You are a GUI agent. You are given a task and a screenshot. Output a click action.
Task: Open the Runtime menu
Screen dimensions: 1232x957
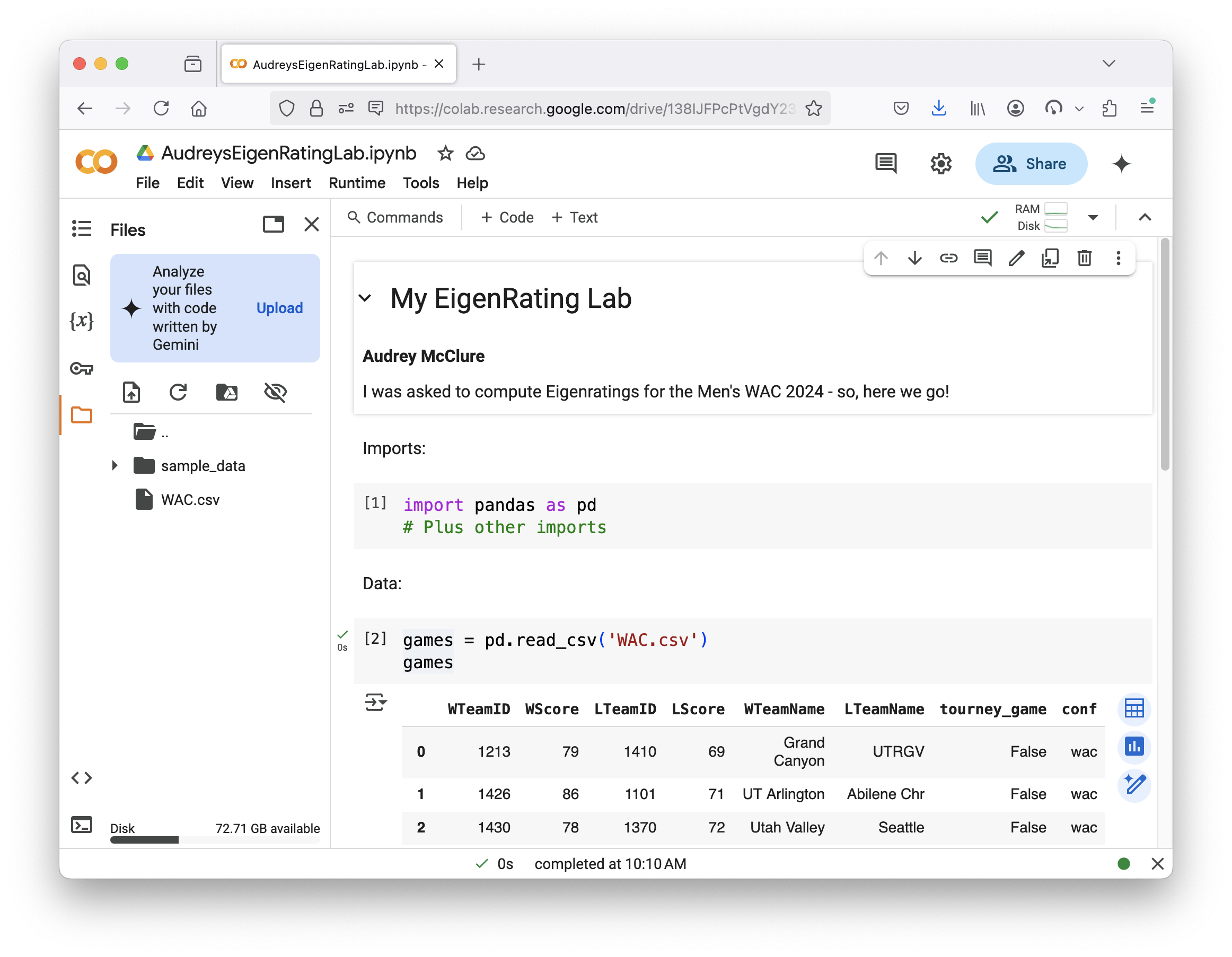click(x=357, y=183)
